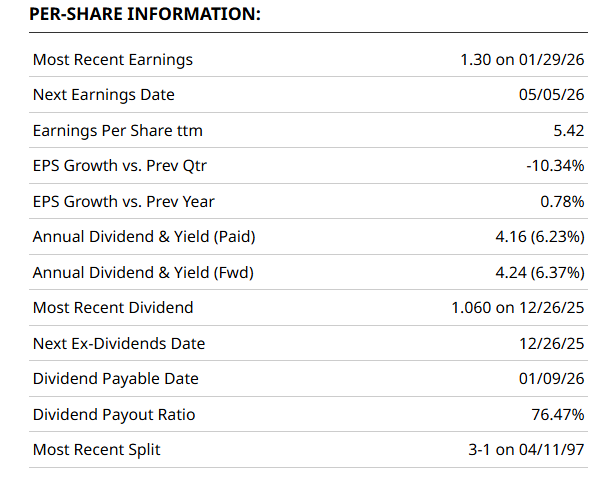Select Annual Dividend & Yield (Paid) label
The width and height of the screenshot is (612, 486).
[140, 237]
